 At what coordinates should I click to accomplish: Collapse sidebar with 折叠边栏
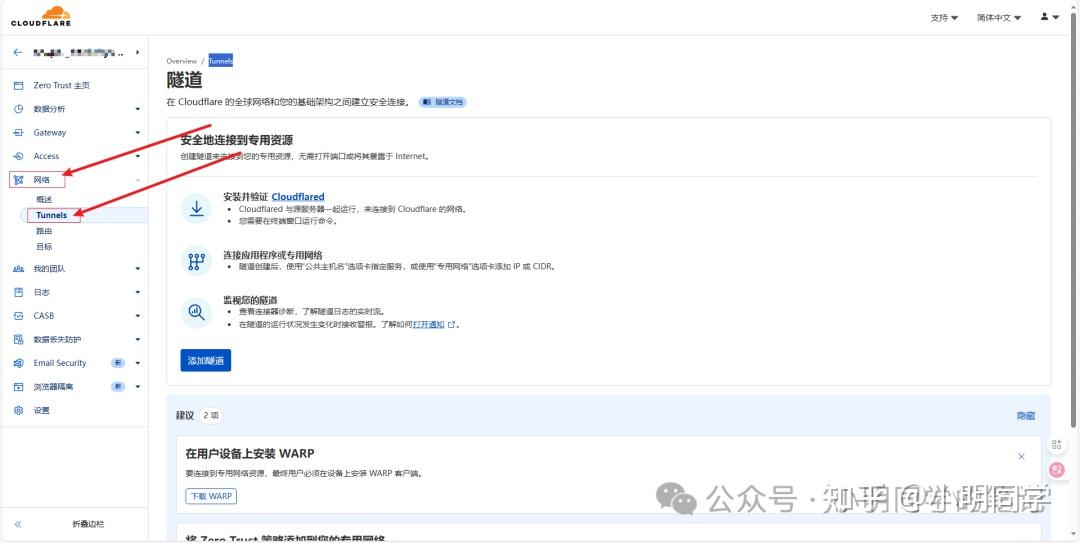88,524
